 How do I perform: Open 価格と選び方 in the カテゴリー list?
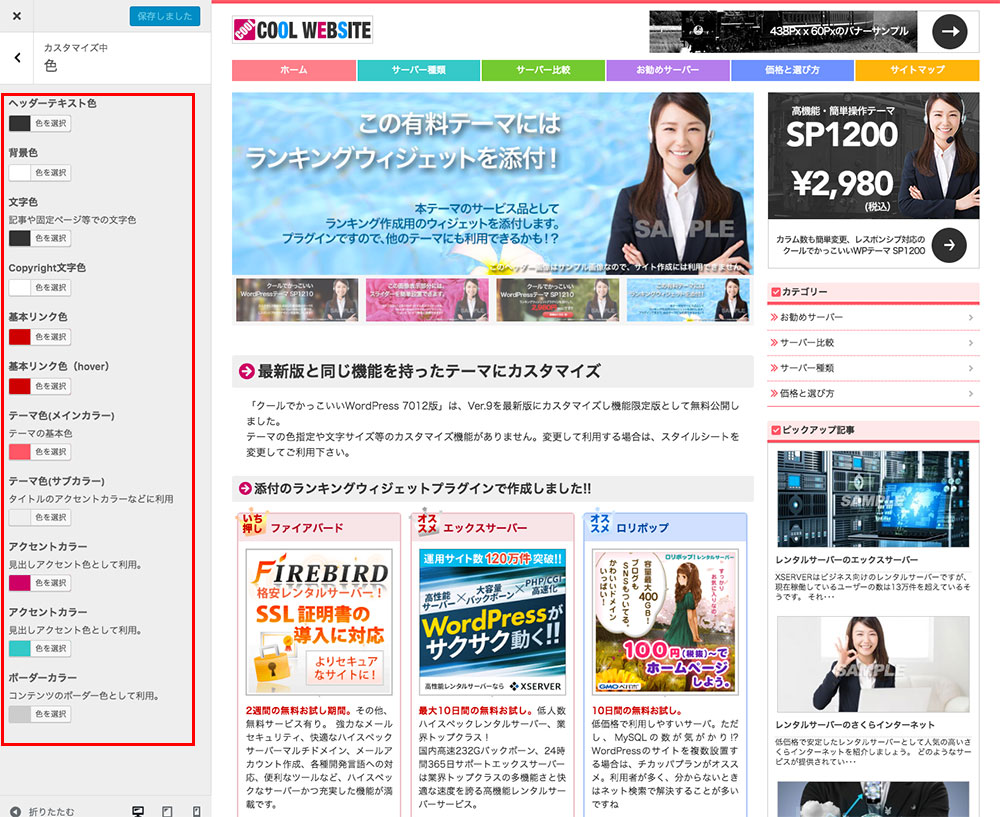(x=872, y=394)
